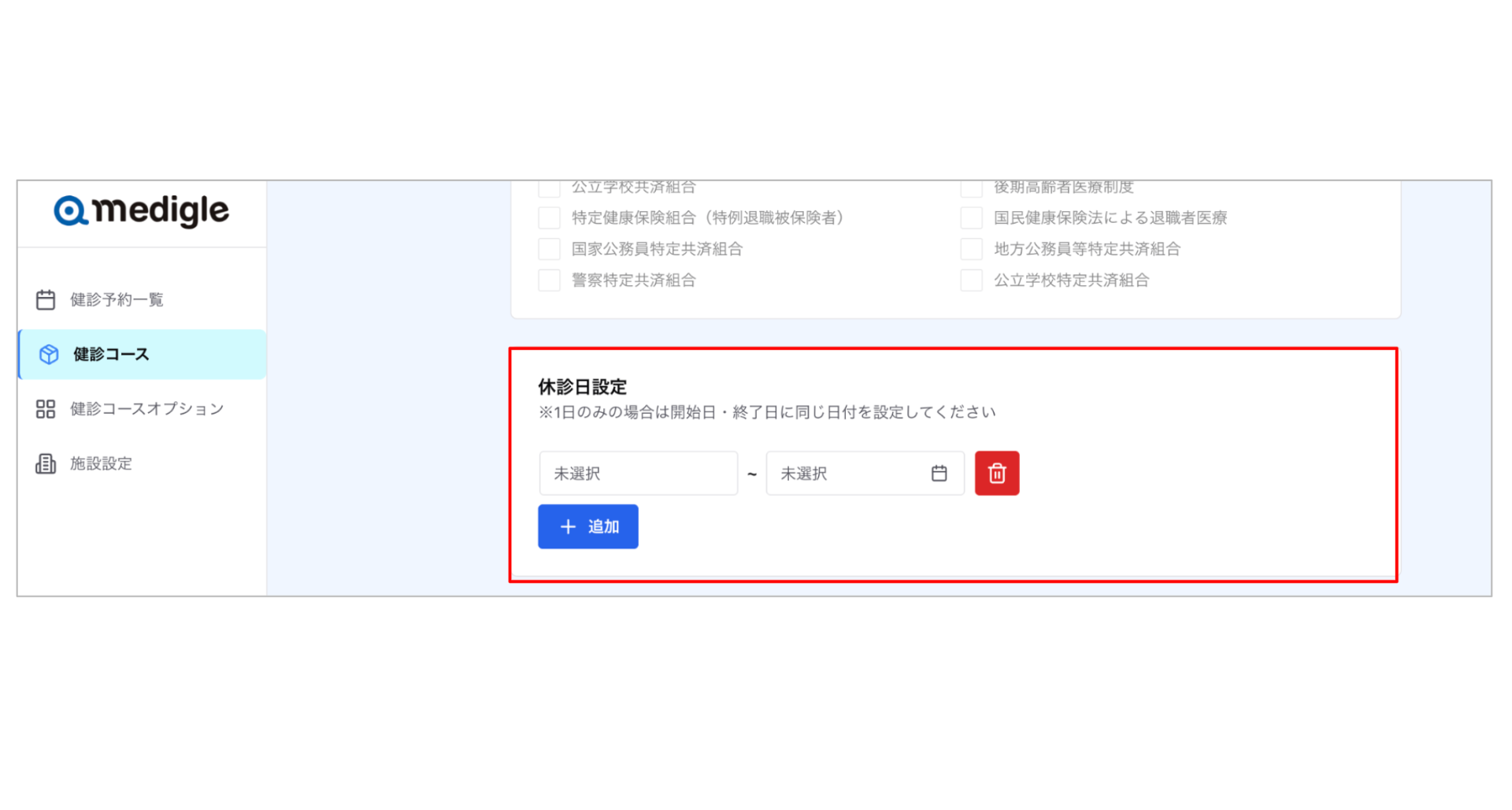Open the start date 未選択 field

point(639,473)
